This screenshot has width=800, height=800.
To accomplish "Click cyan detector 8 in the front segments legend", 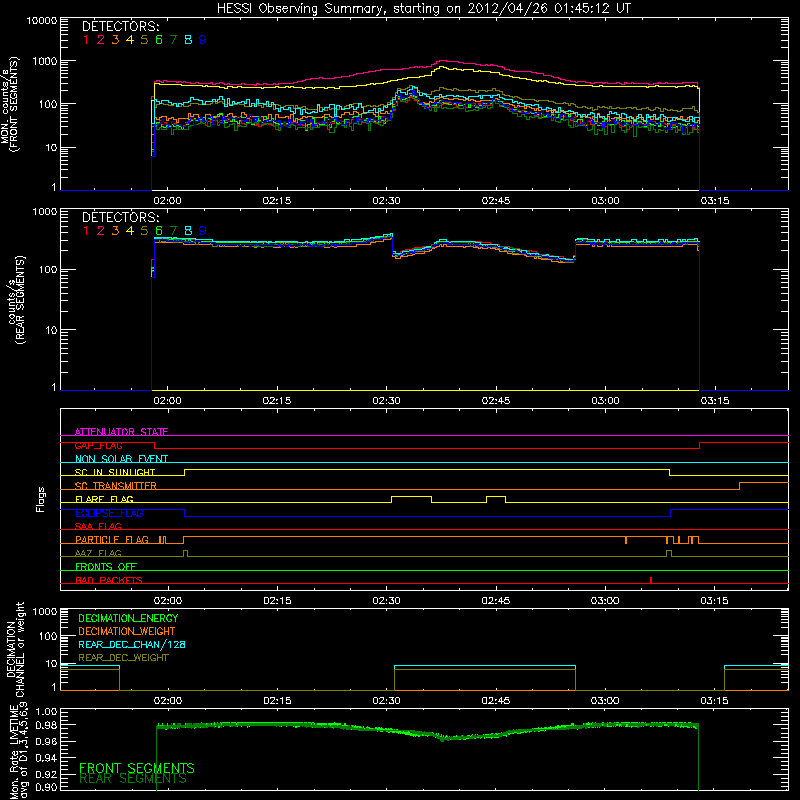I will coord(188,40).
